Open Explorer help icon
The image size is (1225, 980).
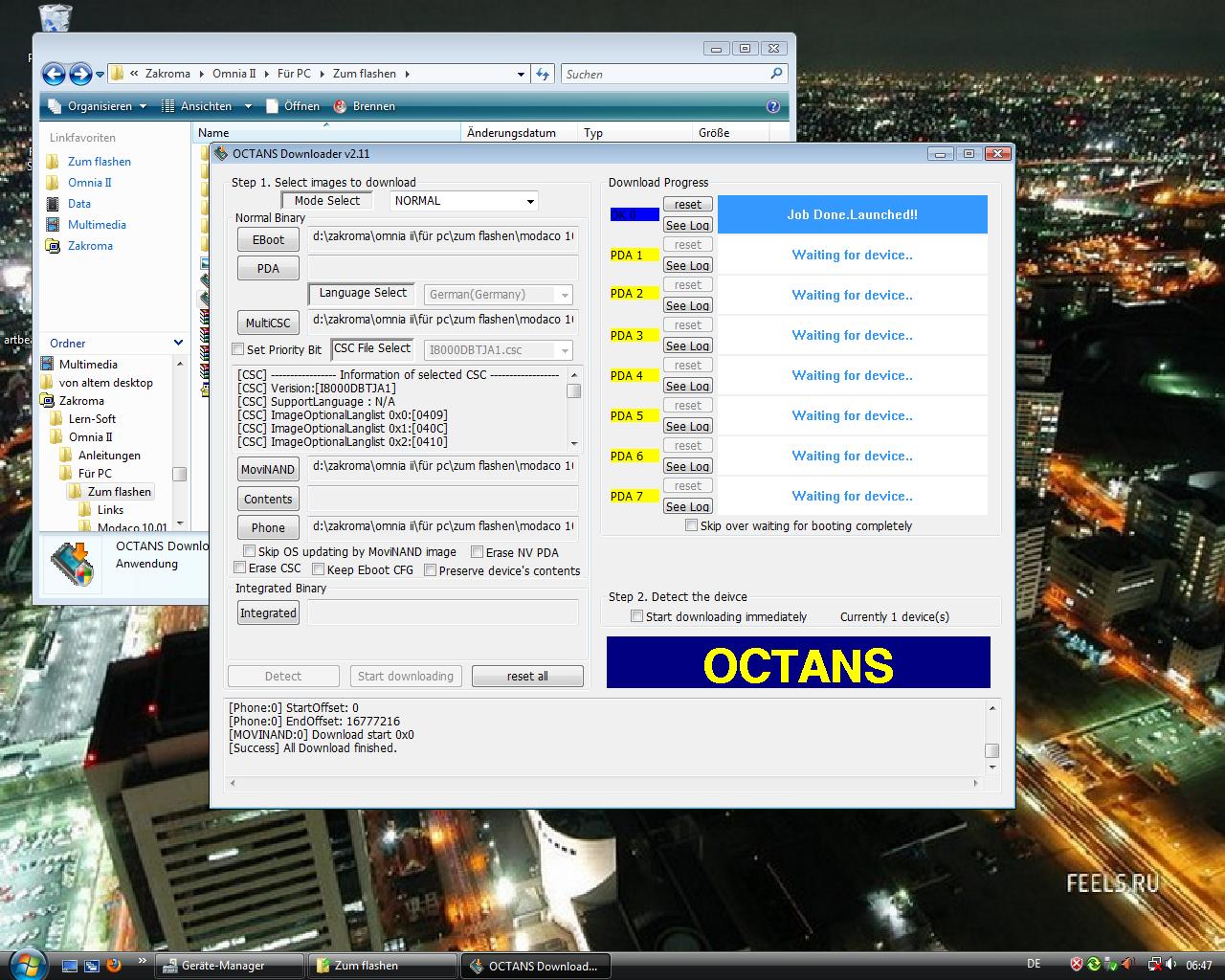pyautogui.click(x=773, y=106)
